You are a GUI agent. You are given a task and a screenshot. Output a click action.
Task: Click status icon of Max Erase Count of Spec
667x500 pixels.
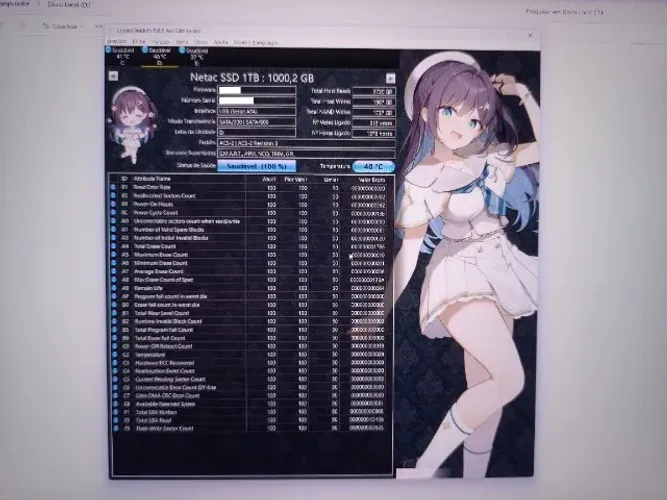click(x=114, y=280)
